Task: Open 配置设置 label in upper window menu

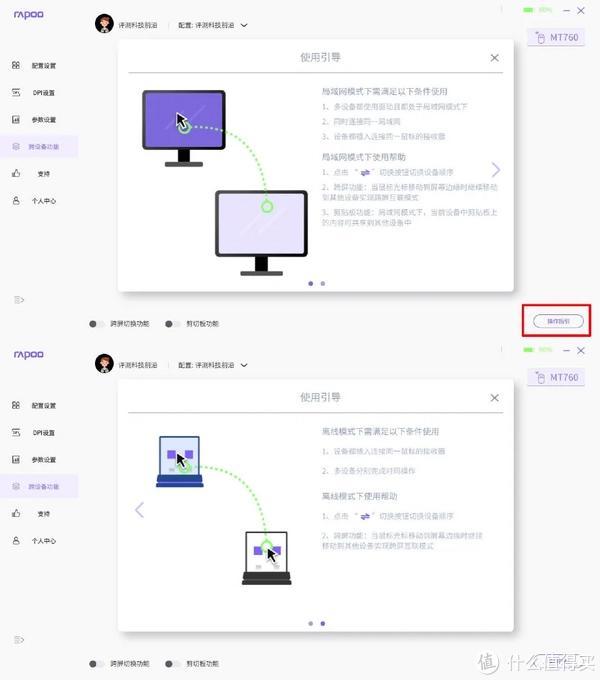Action: click(44, 65)
